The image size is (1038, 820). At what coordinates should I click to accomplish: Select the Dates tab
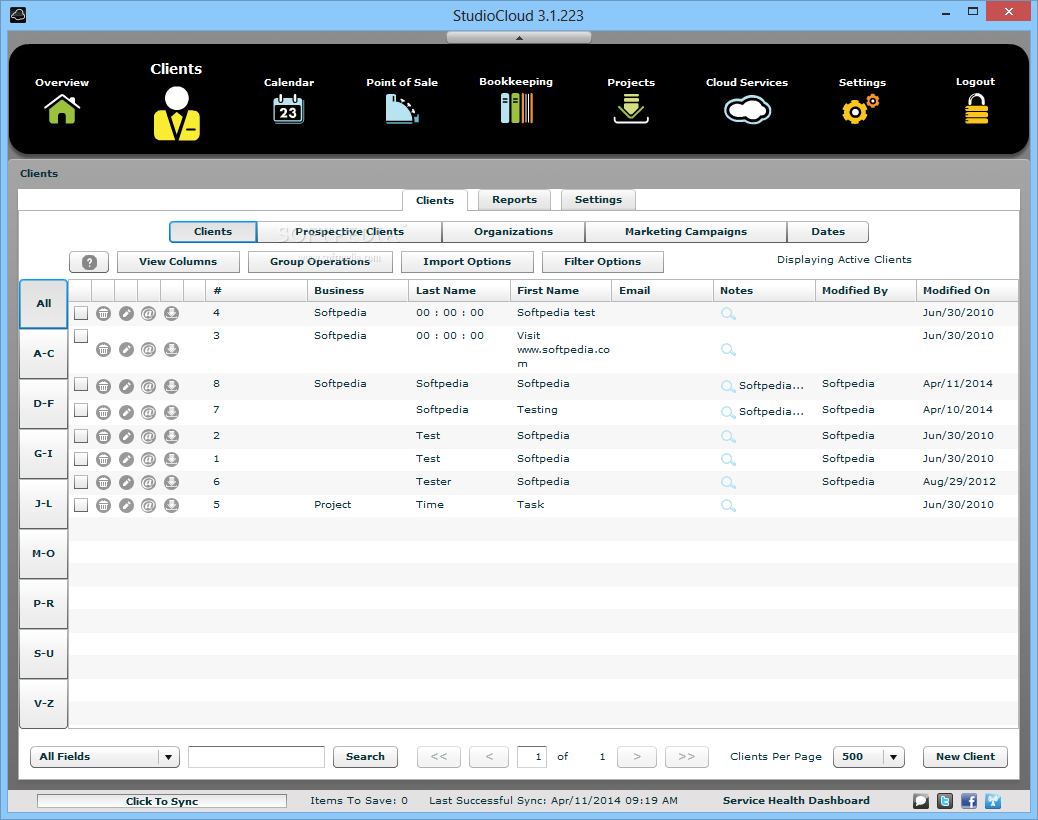[x=827, y=232]
